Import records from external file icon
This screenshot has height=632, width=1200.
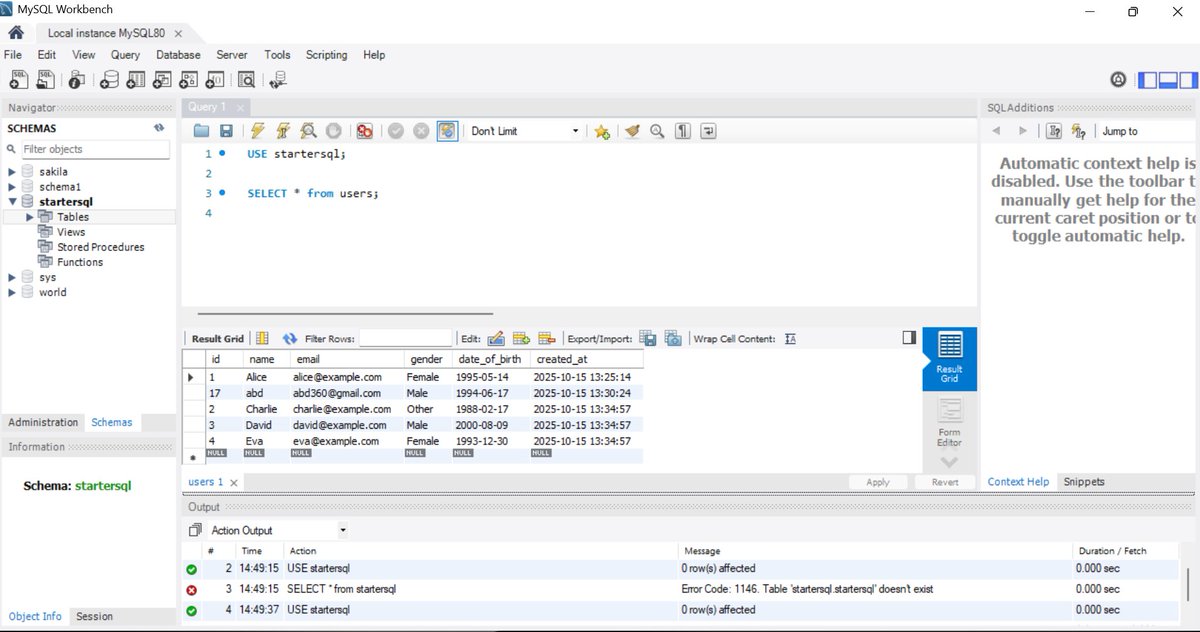pyautogui.click(x=673, y=339)
